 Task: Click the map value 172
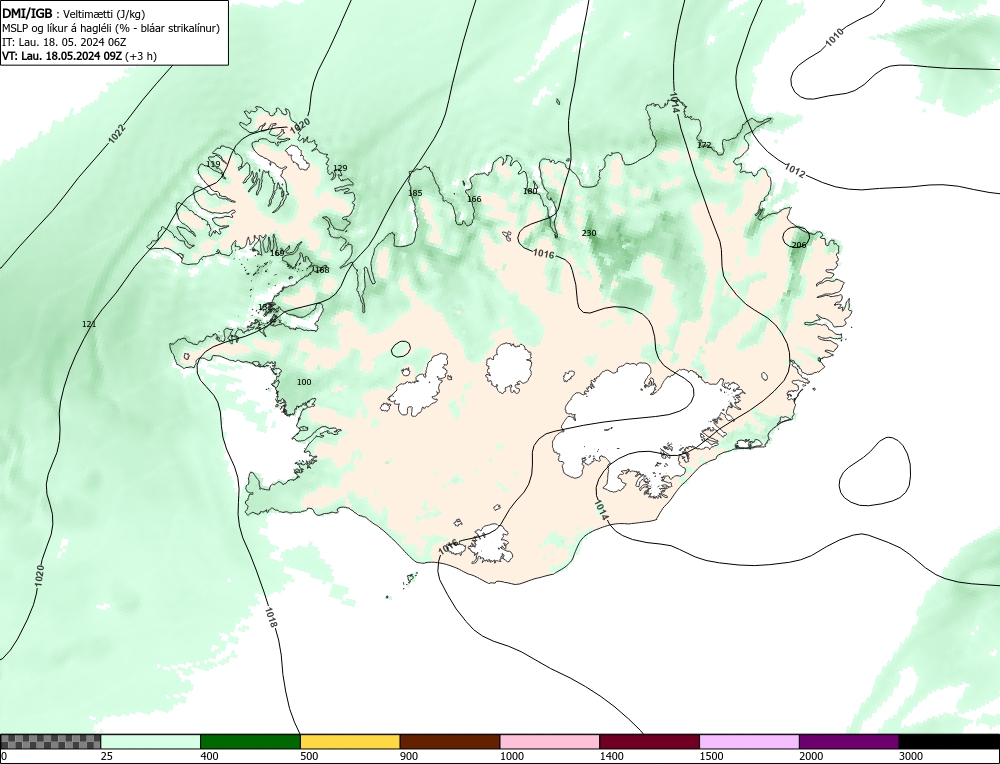click(x=703, y=145)
